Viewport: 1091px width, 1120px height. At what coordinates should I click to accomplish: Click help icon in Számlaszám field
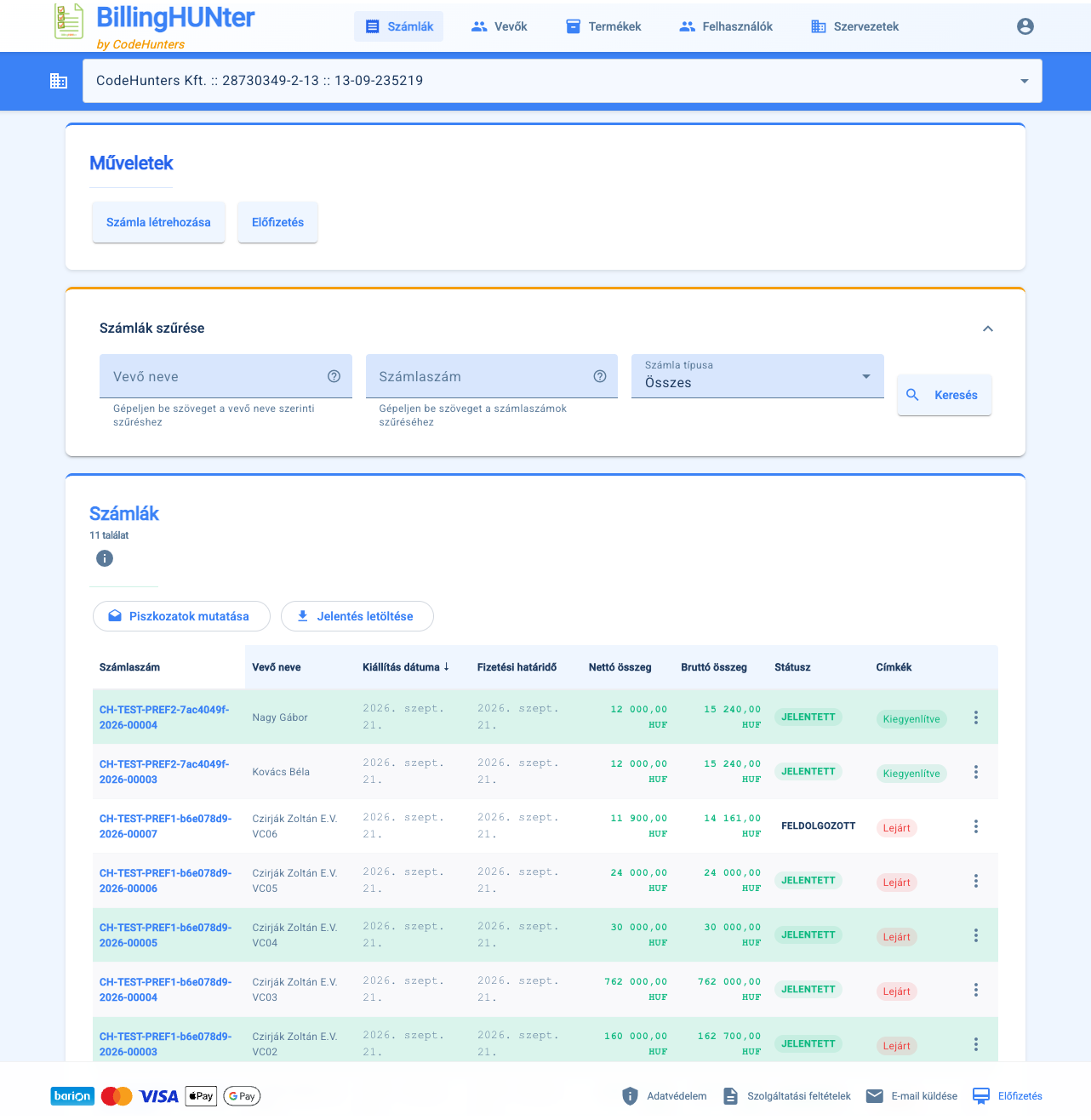600,376
